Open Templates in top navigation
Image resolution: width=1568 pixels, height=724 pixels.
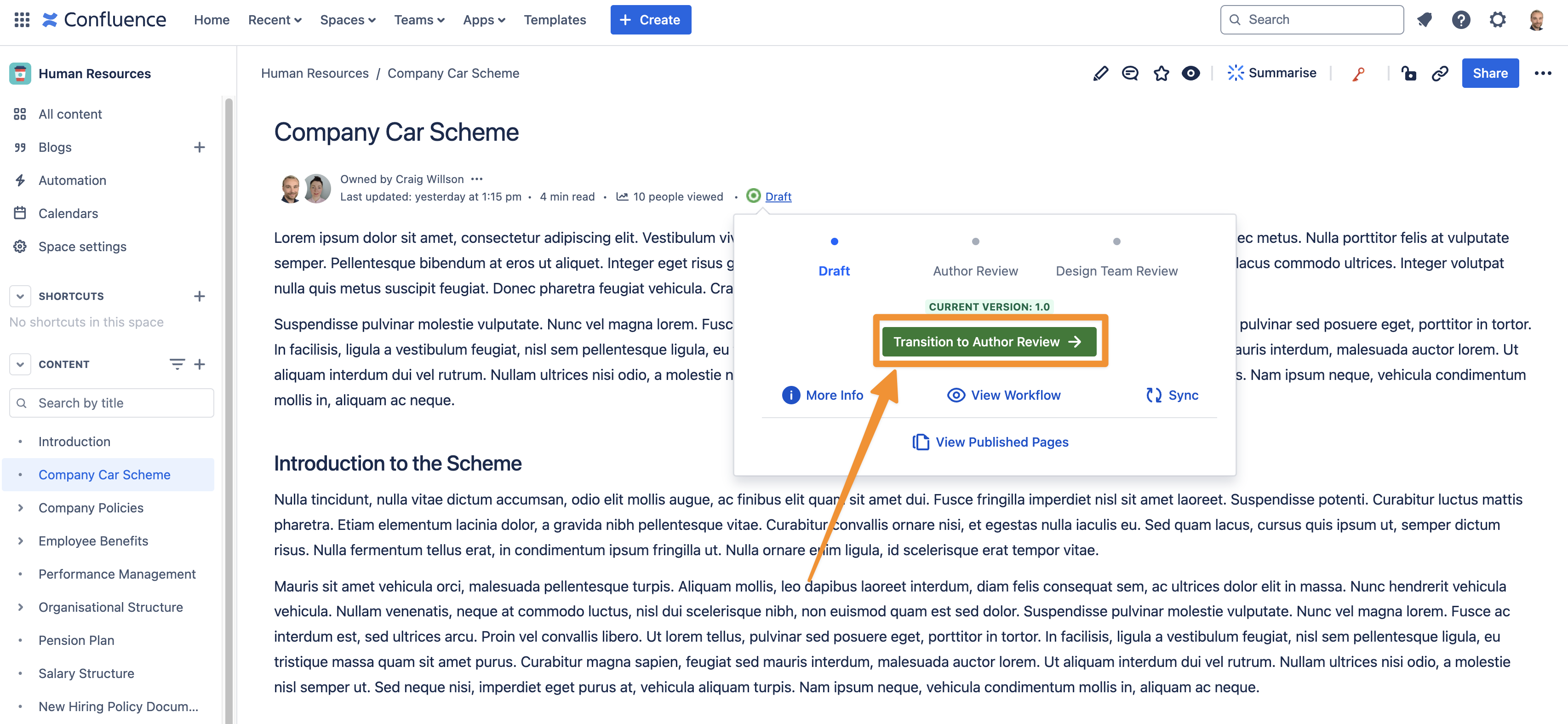[555, 20]
